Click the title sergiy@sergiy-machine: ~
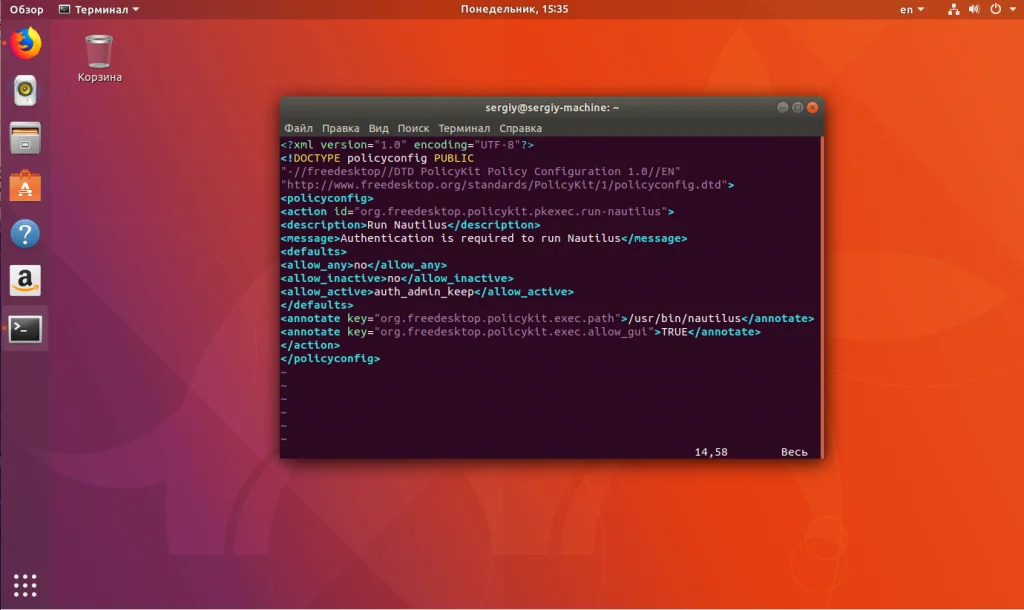 coord(552,107)
